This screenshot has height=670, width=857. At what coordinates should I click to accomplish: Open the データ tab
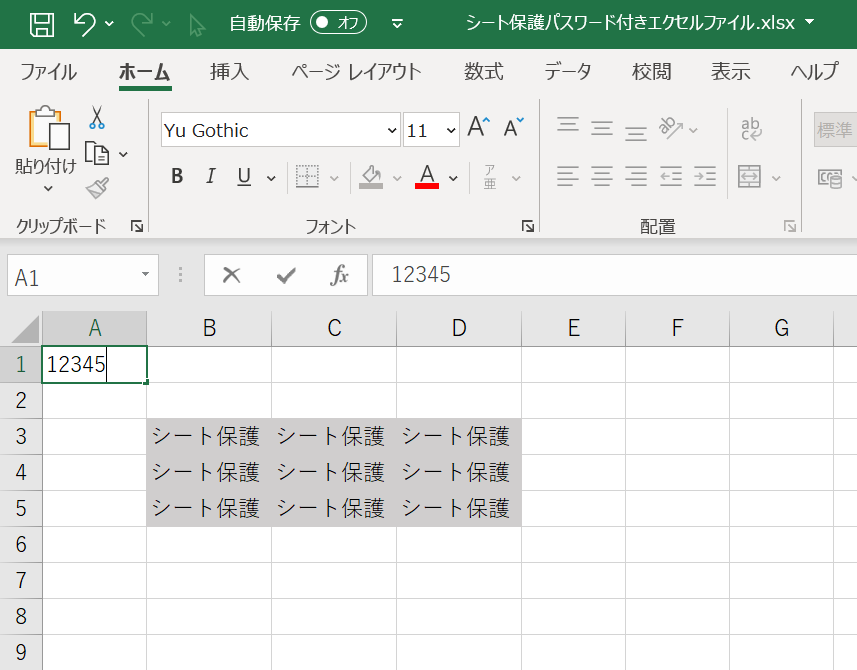coord(567,72)
